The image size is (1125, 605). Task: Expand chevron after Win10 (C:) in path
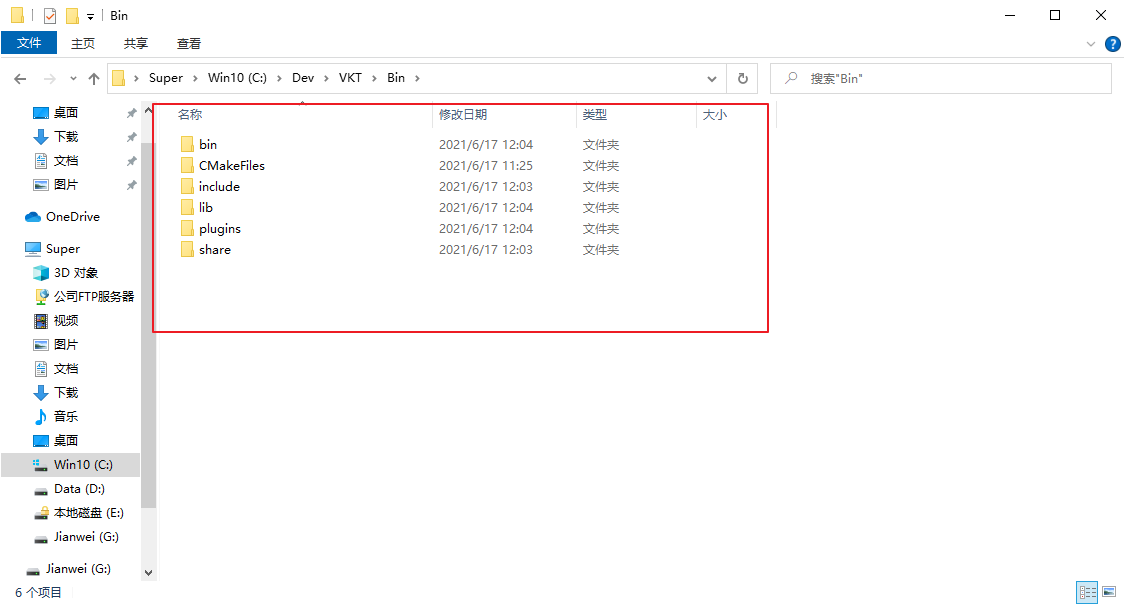[279, 78]
